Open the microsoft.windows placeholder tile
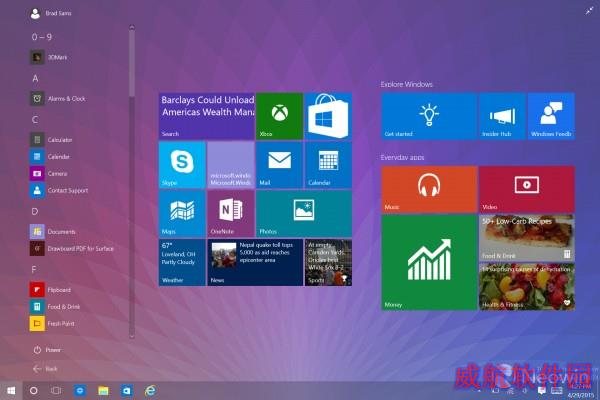This screenshot has width=600, height=400. pos(231,165)
